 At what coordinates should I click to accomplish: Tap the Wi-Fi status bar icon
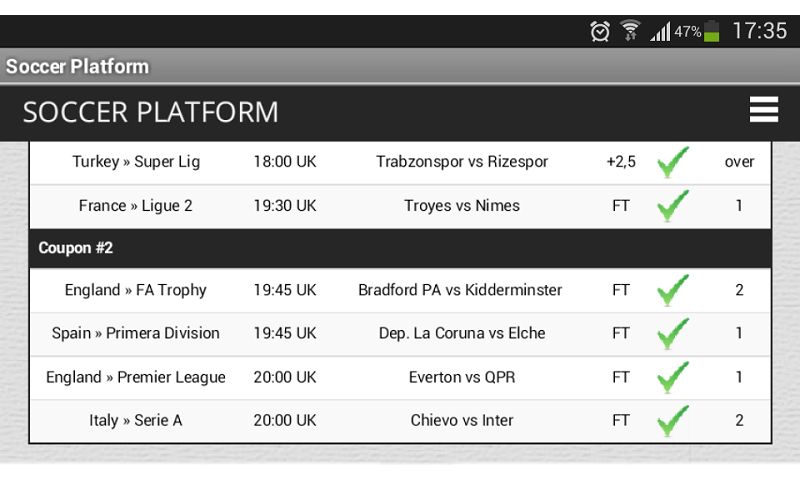tap(629, 31)
